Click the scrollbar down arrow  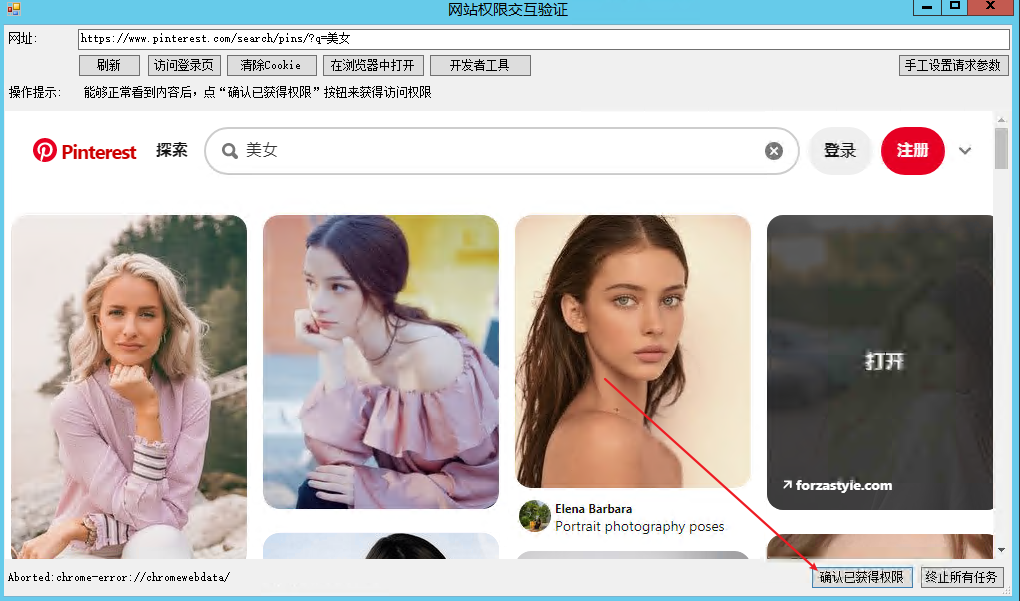(1001, 550)
